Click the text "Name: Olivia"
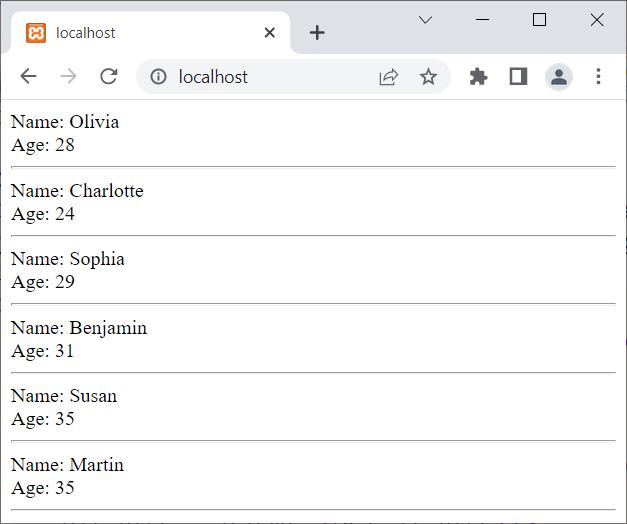The image size is (627, 524). [x=65, y=122]
